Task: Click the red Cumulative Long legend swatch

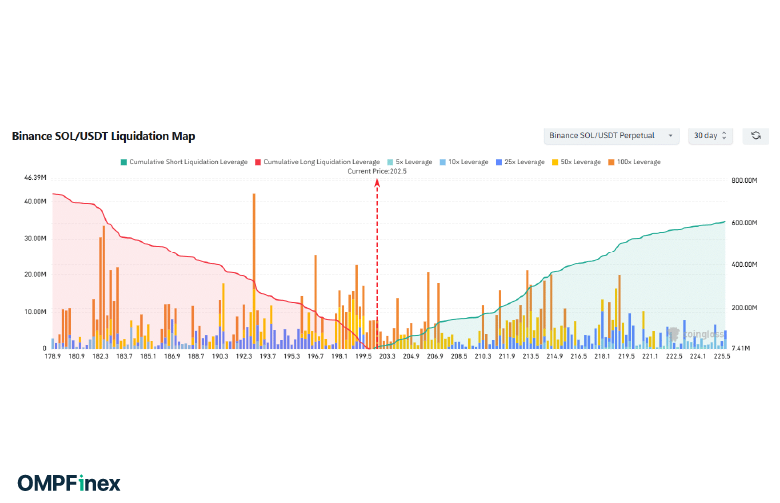Action: tap(258, 162)
